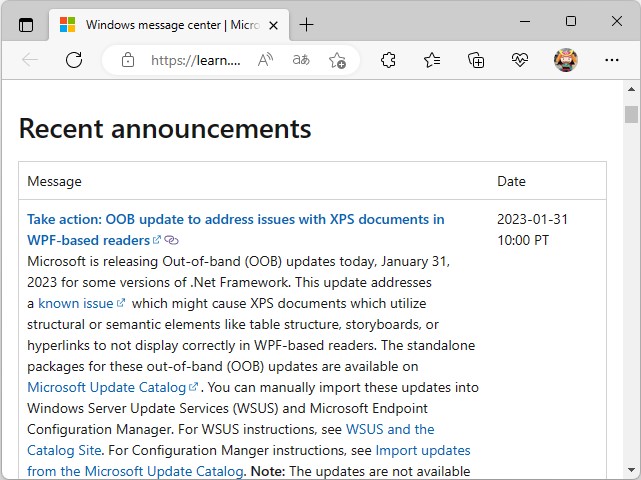
Task: Click the address bar URL field
Action: [x=195, y=60]
